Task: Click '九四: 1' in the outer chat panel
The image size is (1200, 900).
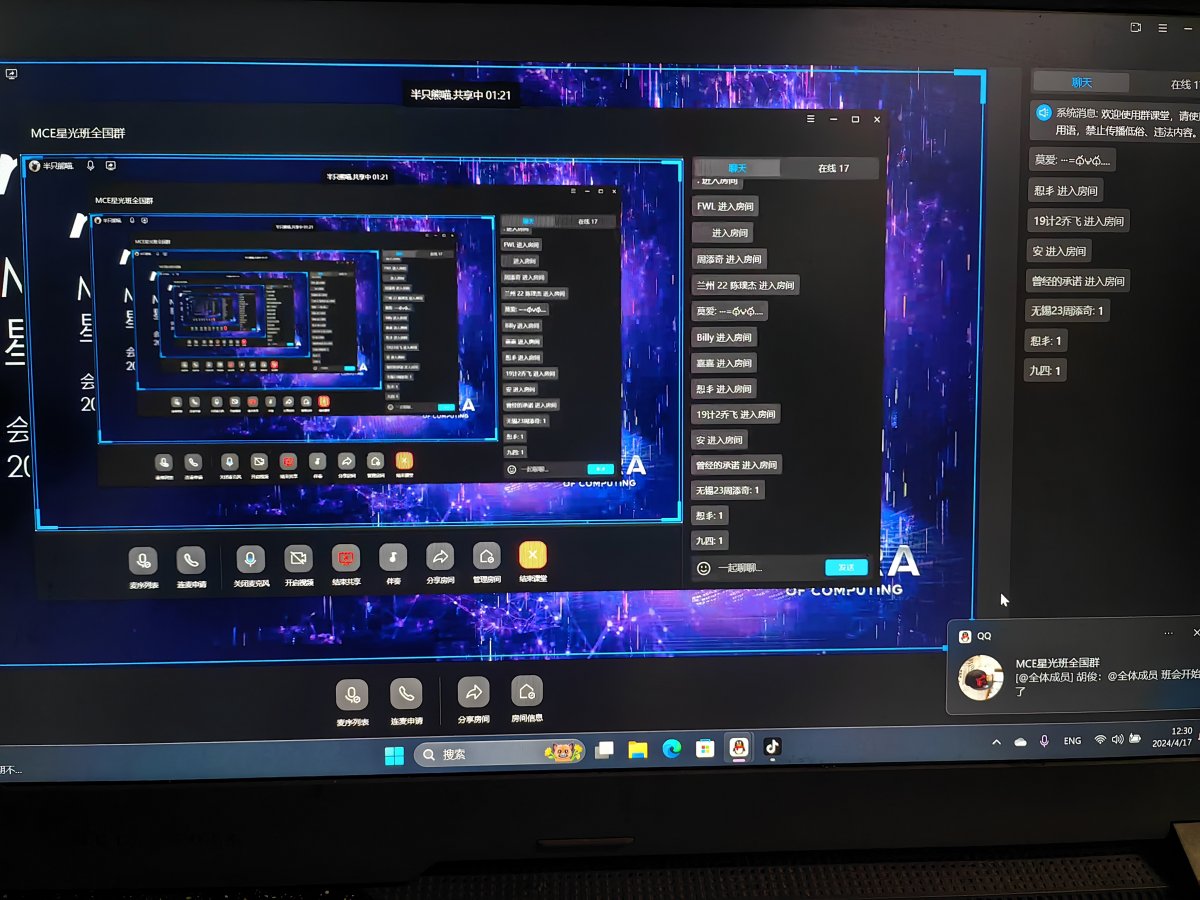Action: point(1046,371)
